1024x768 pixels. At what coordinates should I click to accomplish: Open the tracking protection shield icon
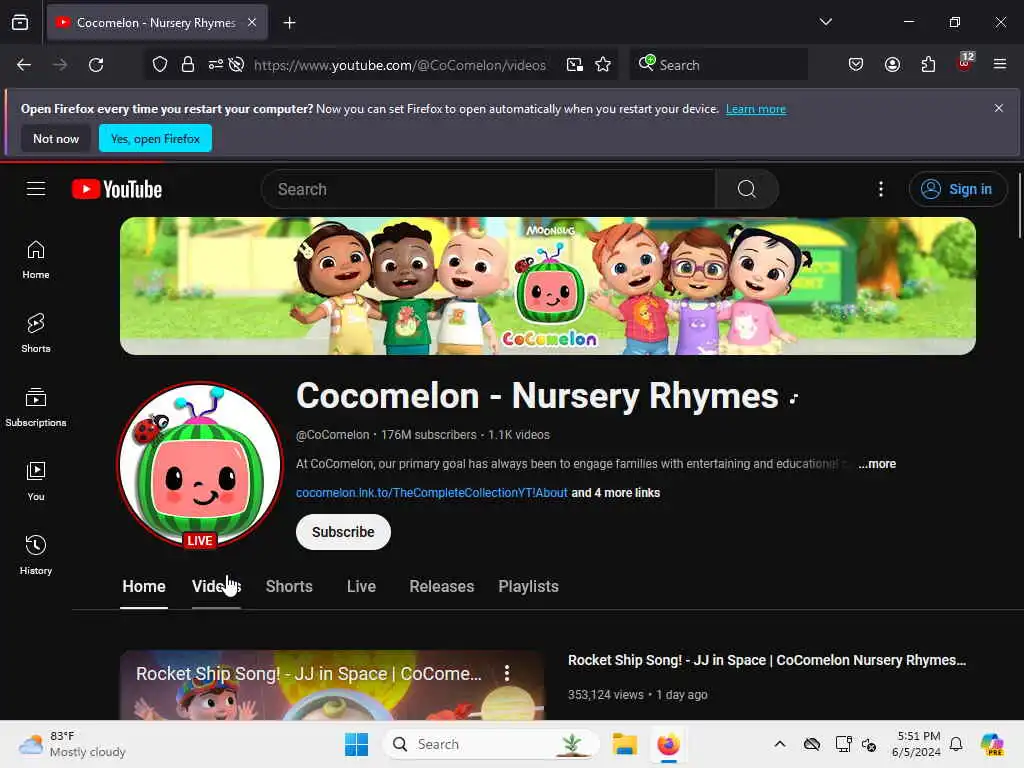[x=160, y=65]
